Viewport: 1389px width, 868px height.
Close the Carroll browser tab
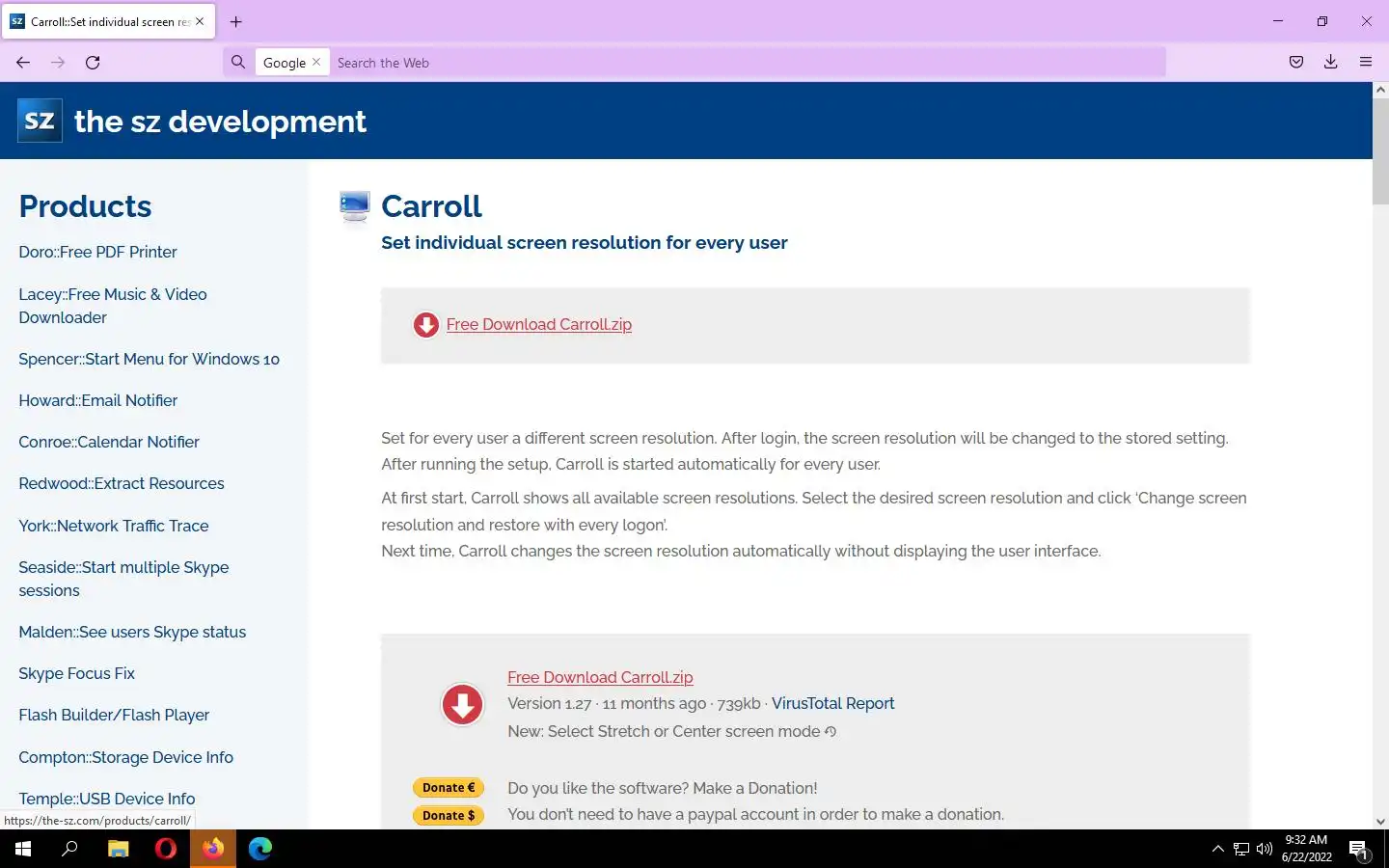[200, 21]
